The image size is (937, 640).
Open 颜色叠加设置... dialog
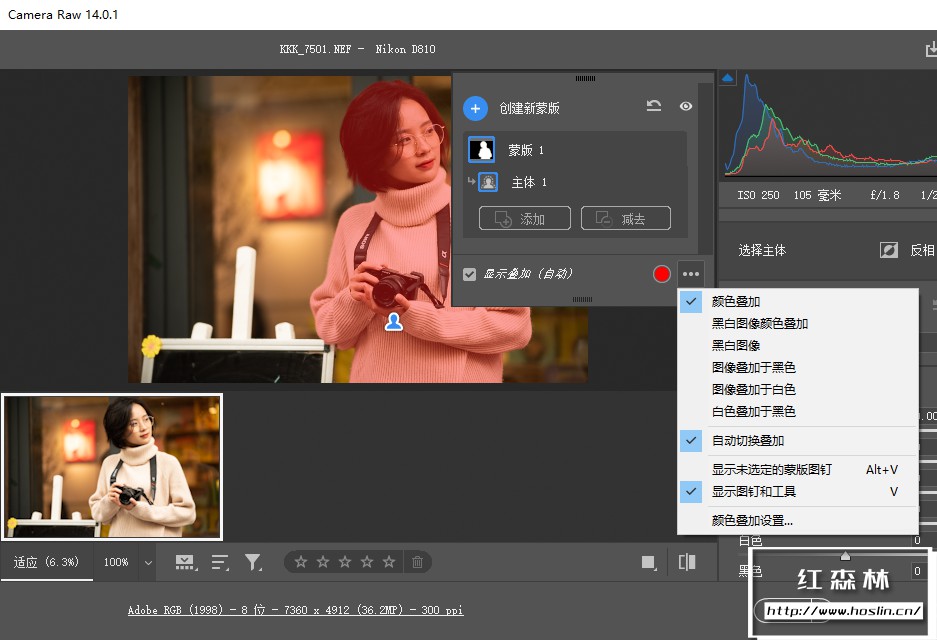click(x=798, y=520)
